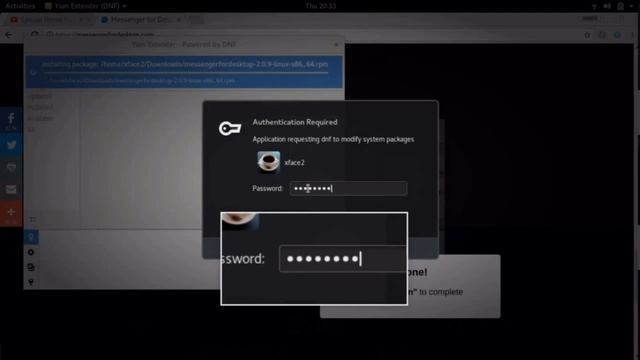Screen dimensions: 640x360
Task: Select the Available filter in Yum Extender
Action: [x=41, y=118]
